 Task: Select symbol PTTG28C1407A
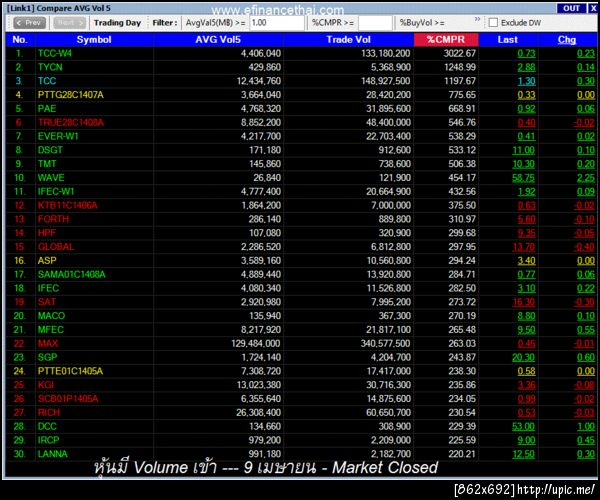click(71, 95)
